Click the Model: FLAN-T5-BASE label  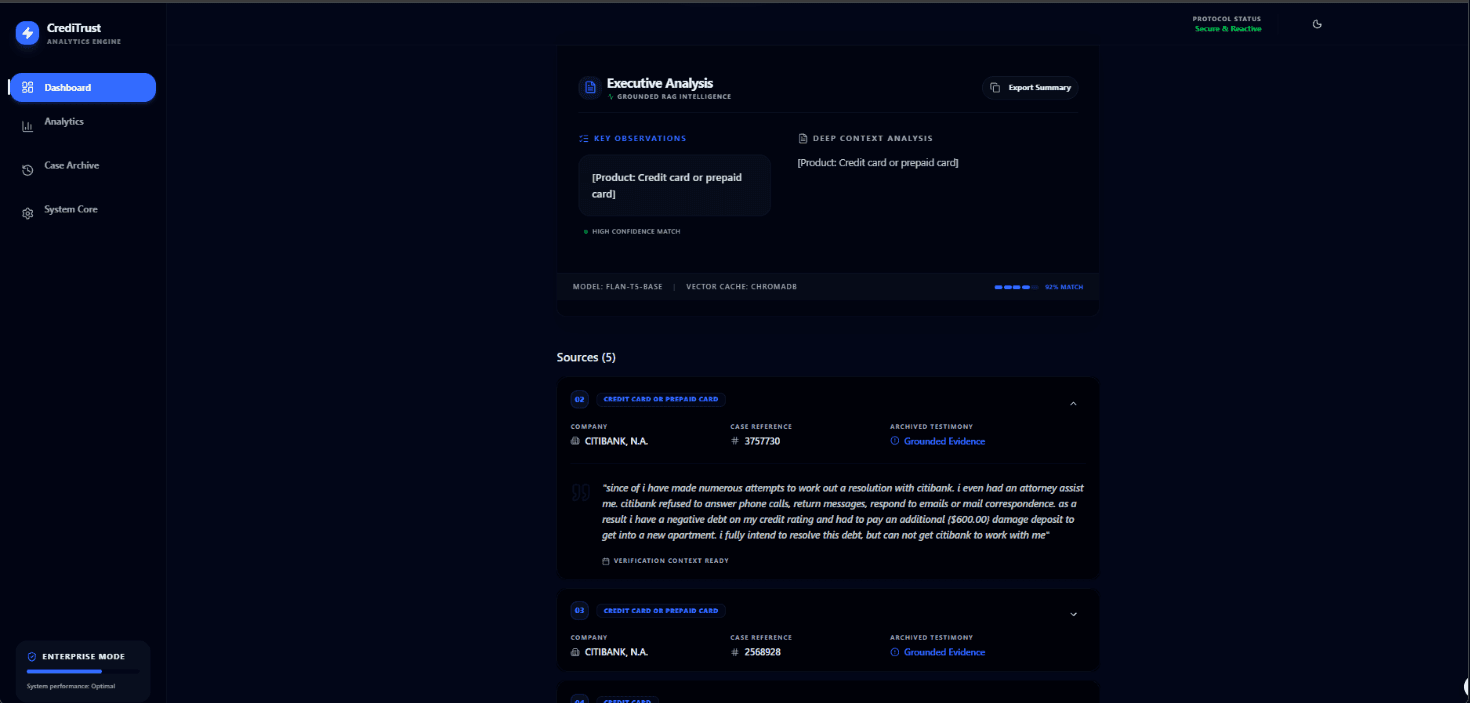point(617,287)
